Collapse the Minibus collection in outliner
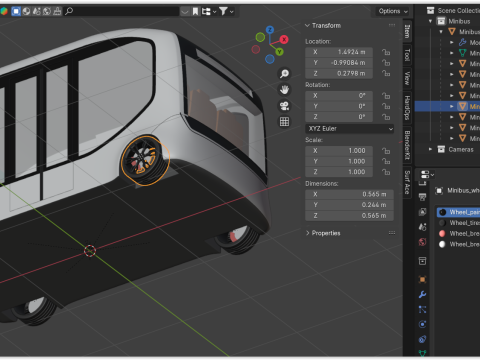This screenshot has height=360, width=480. [430, 21]
